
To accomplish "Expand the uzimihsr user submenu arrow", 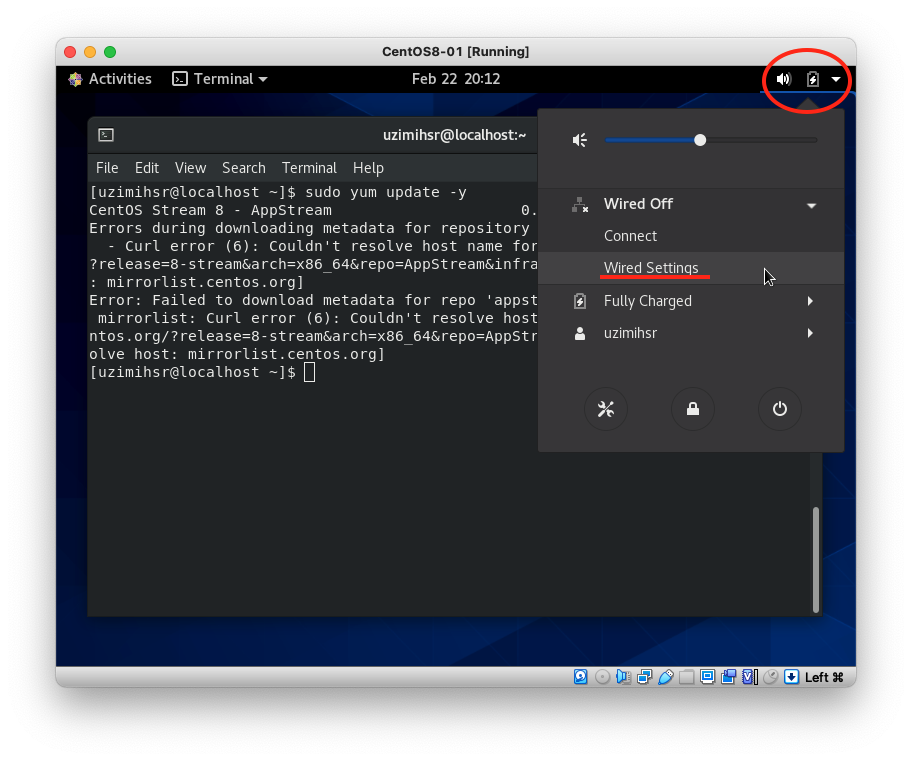I will tap(810, 333).
